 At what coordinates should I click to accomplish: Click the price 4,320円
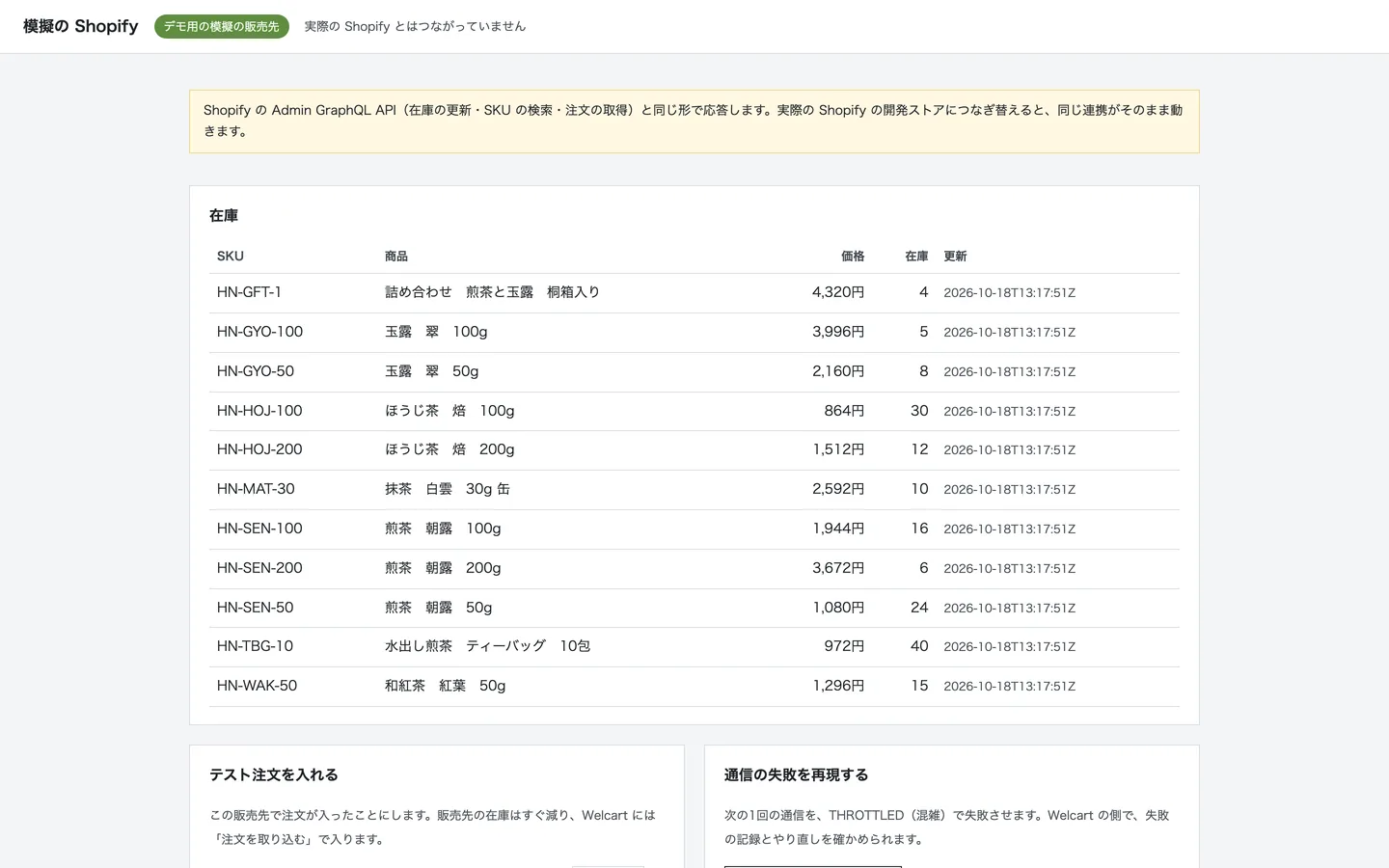[838, 292]
